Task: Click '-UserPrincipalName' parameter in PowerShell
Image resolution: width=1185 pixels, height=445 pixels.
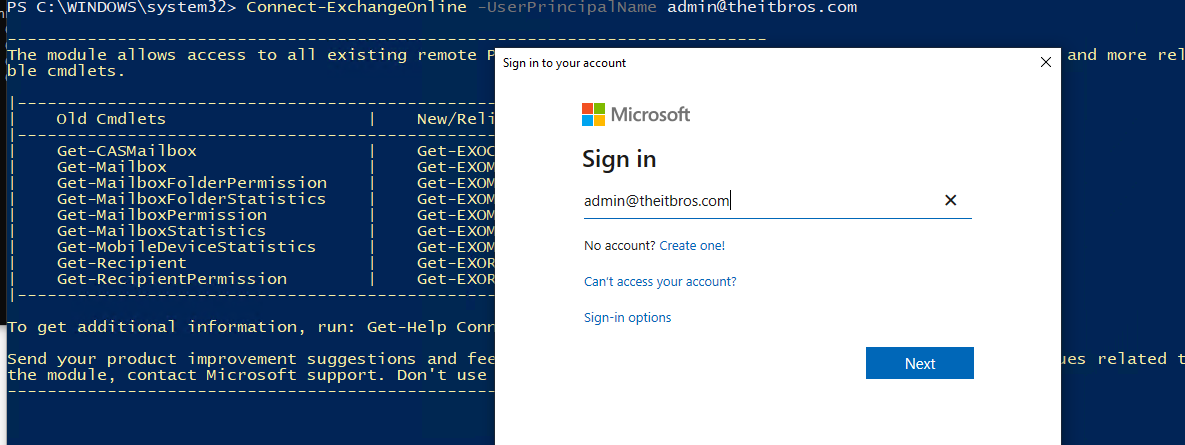Action: pyautogui.click(x=565, y=8)
